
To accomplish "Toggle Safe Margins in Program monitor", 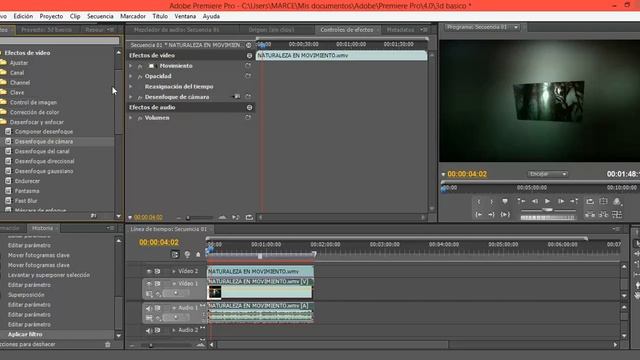I will (603, 201).
